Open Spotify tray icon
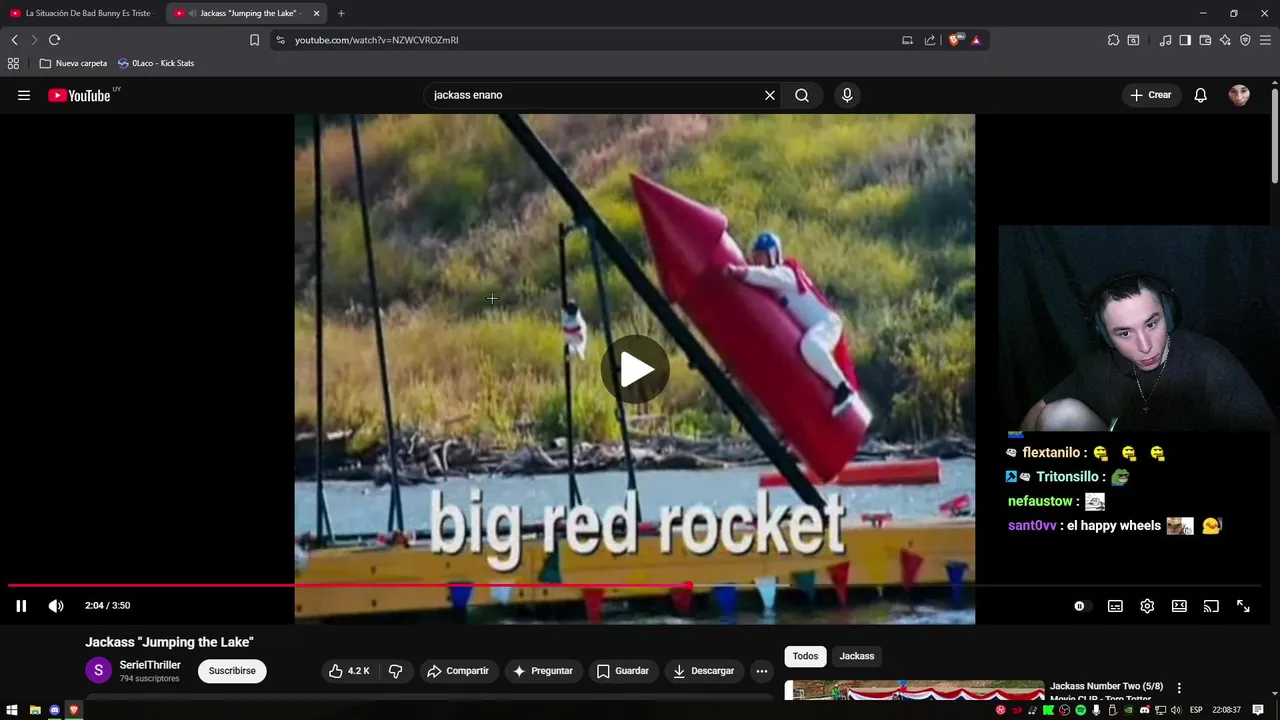Screen dimensions: 1280x720 click(1081, 710)
